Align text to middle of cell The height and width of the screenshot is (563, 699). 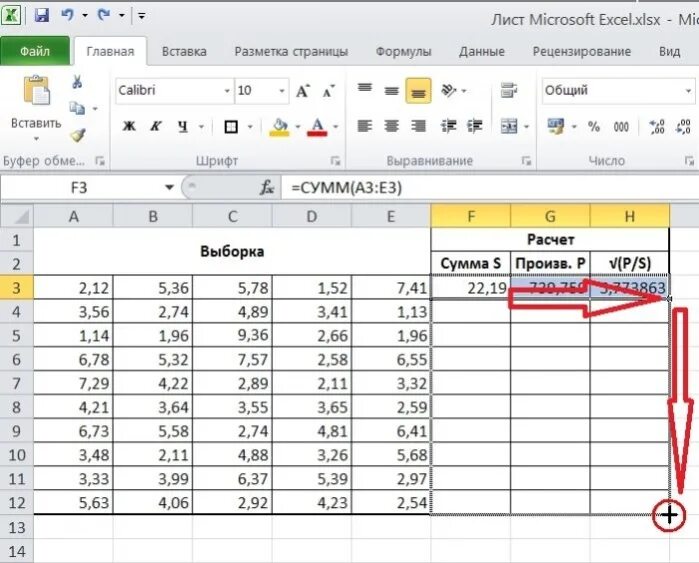391,90
